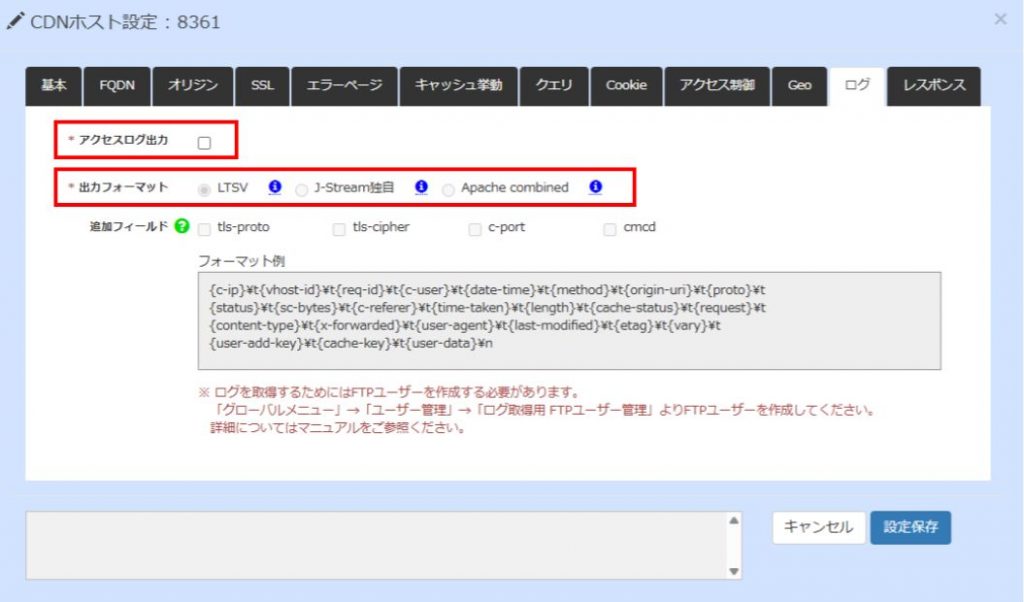
Task: Select the Apache combined radio button
Action: click(448, 187)
